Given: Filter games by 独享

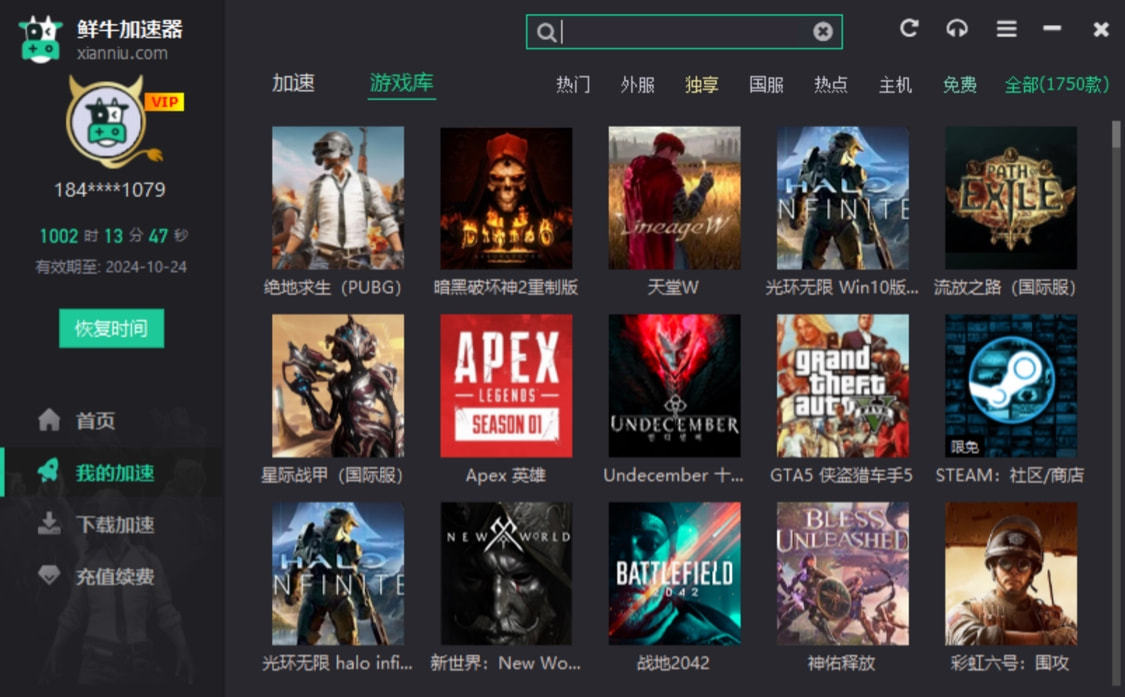Looking at the screenshot, I should coord(702,85).
